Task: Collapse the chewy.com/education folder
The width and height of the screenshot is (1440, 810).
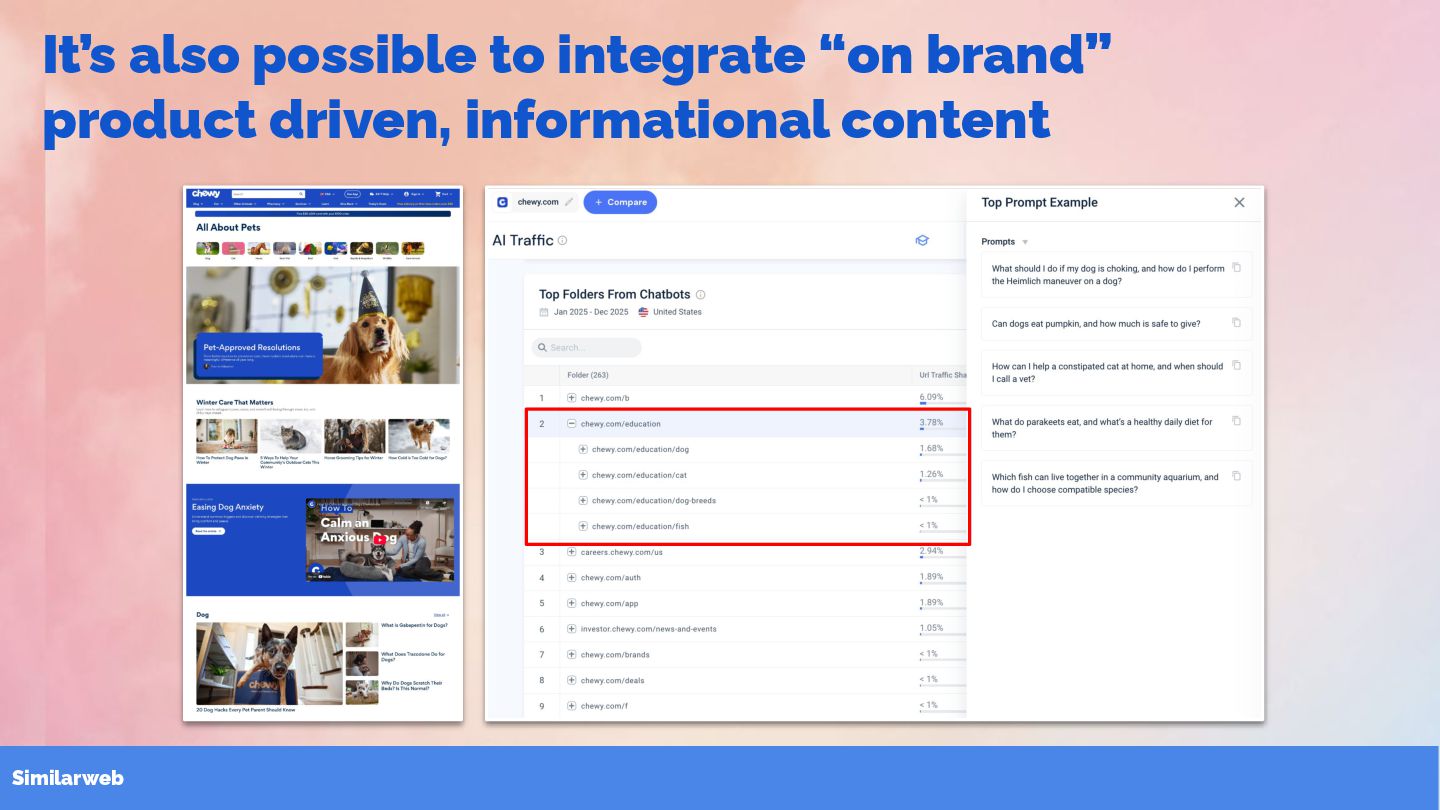Action: coord(571,424)
